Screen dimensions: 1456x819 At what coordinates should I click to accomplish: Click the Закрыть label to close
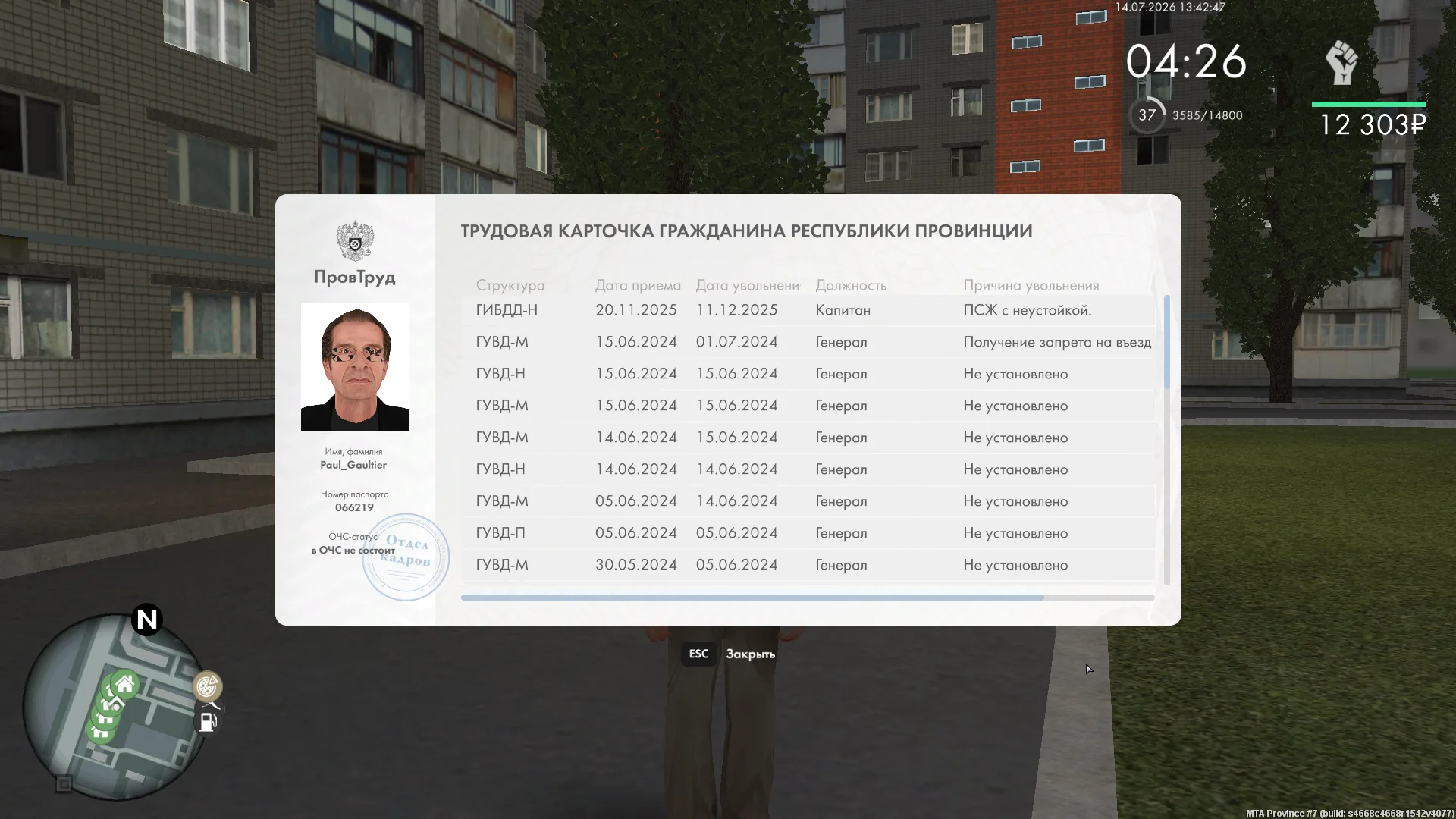pyautogui.click(x=750, y=654)
